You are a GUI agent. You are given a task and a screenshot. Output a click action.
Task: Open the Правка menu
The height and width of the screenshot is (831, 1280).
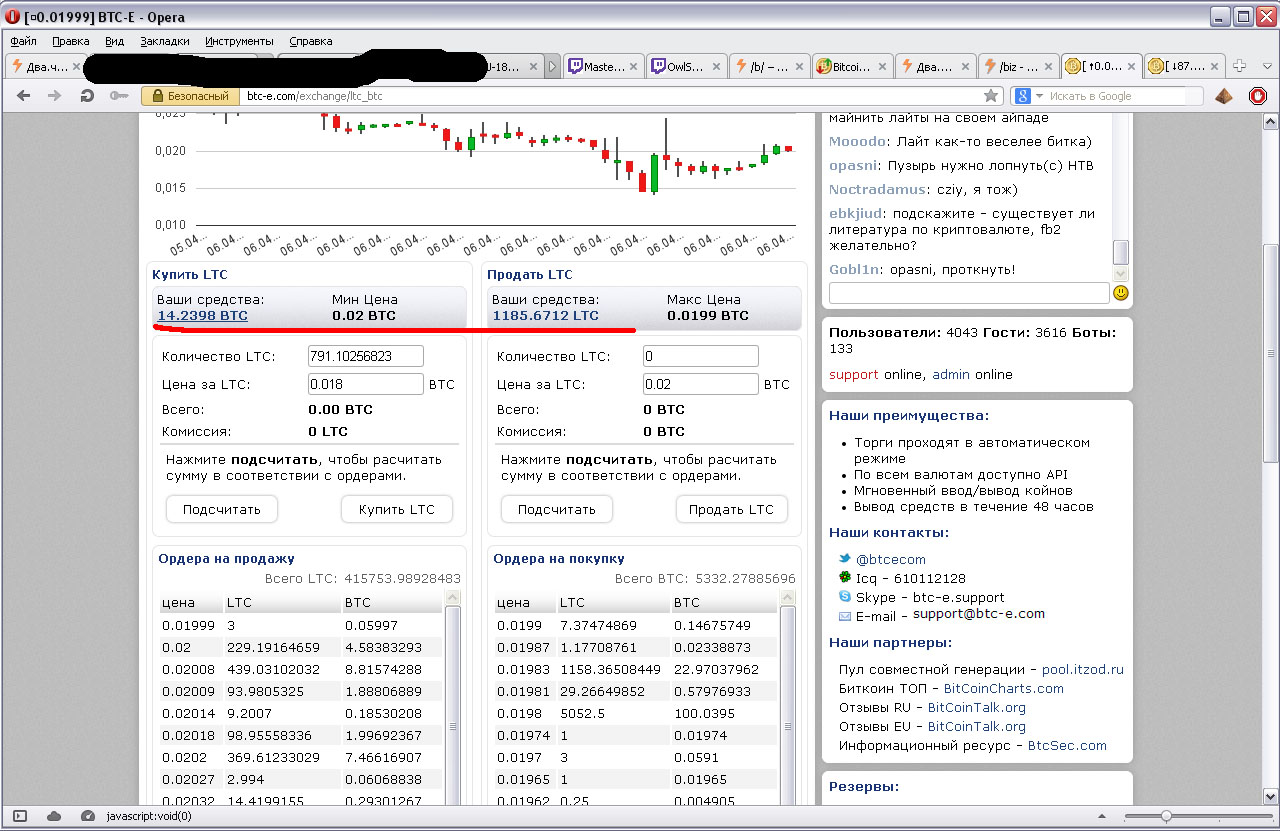tap(71, 41)
